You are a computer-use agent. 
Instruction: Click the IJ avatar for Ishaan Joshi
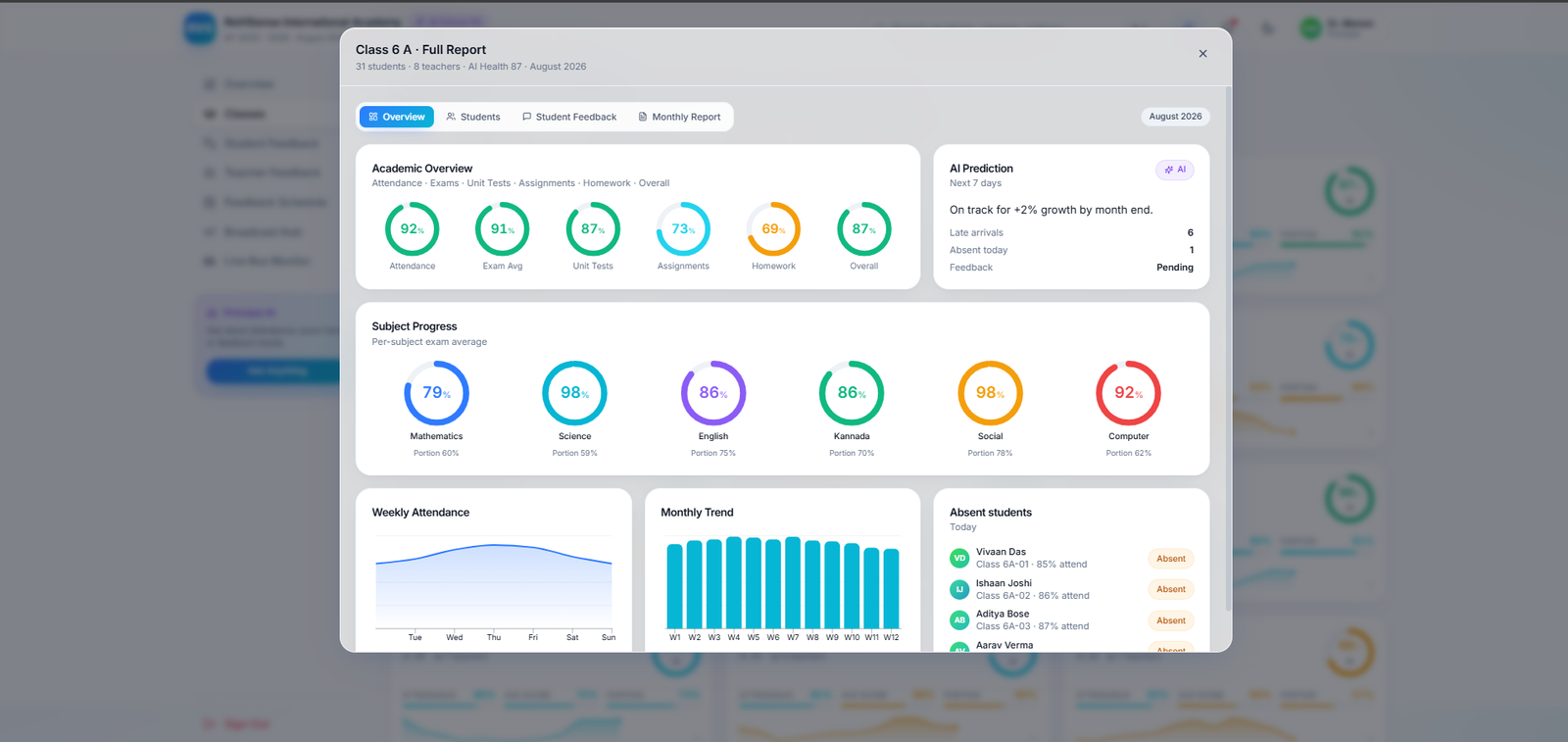click(x=959, y=589)
